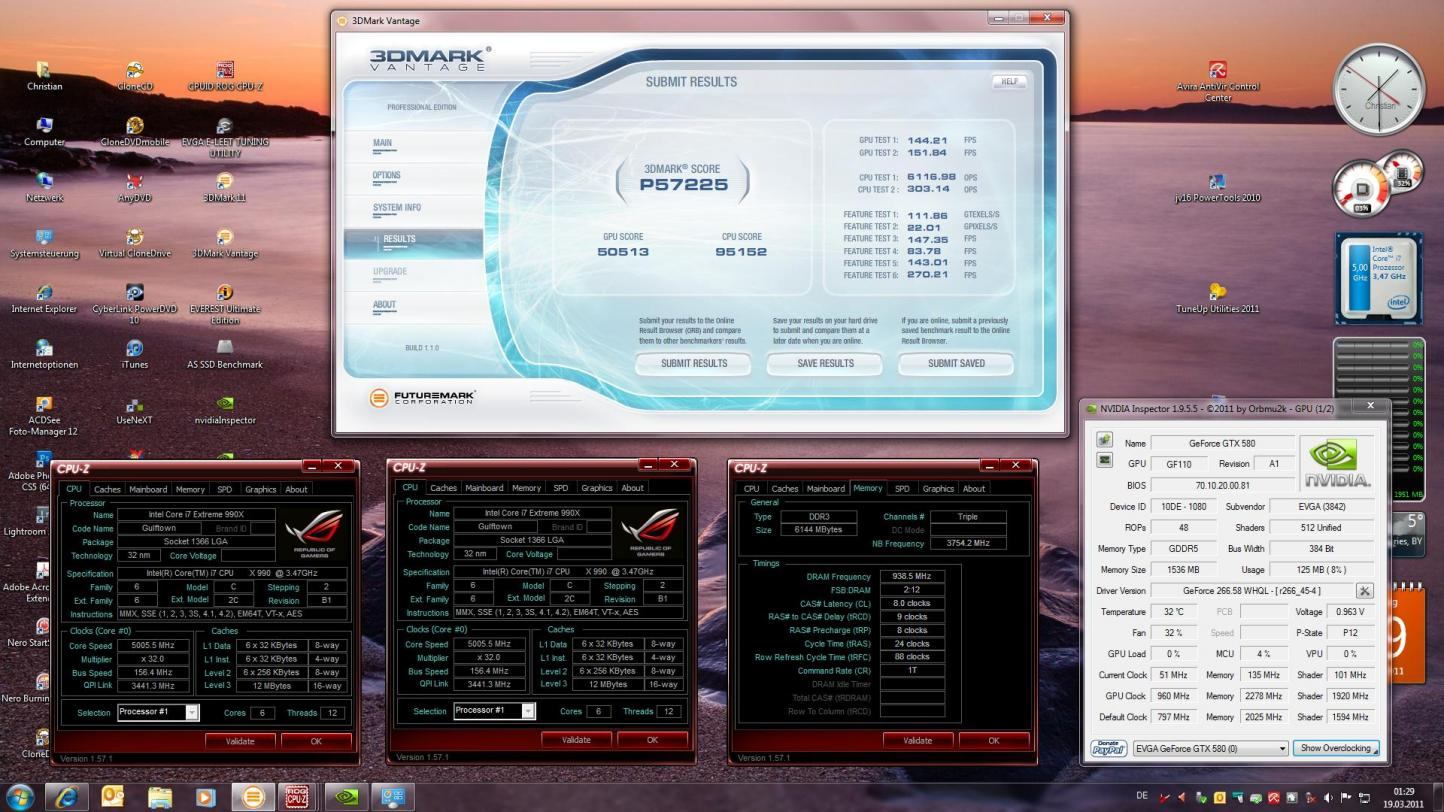The image size is (1444, 812).
Task: Open the Avira AntiVir Control Center icon
Action: (1217, 82)
